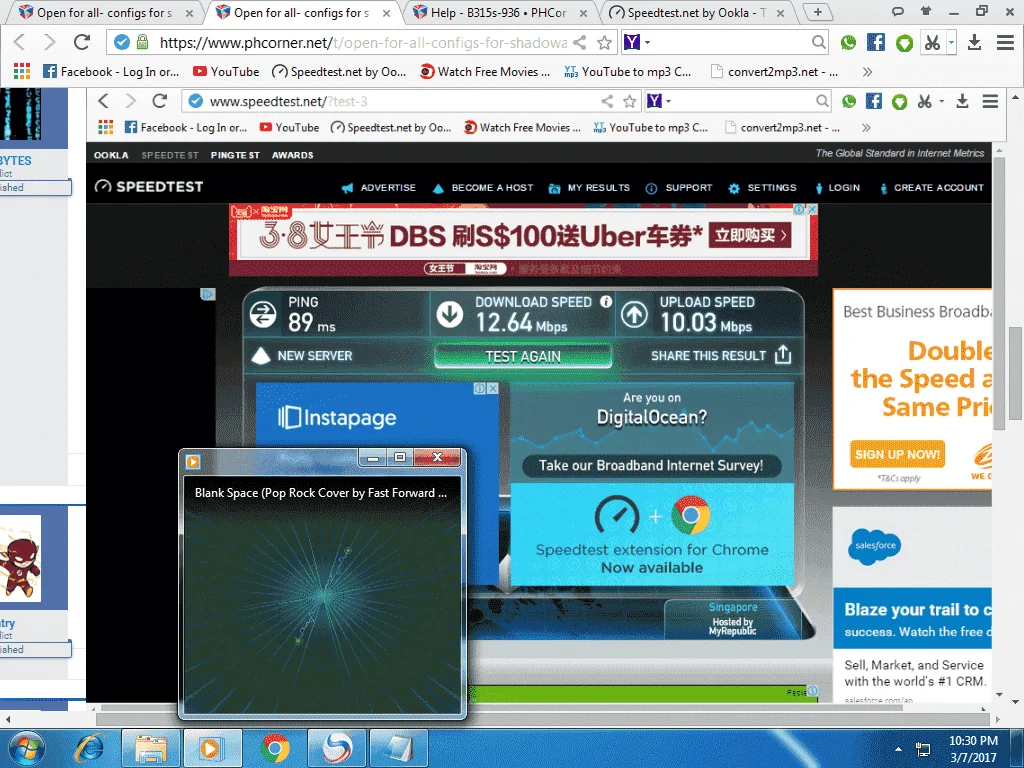The image size is (1024, 768).
Task: Open scissors tool dropdown arrow in outer toolbar
Action: click(x=952, y=43)
